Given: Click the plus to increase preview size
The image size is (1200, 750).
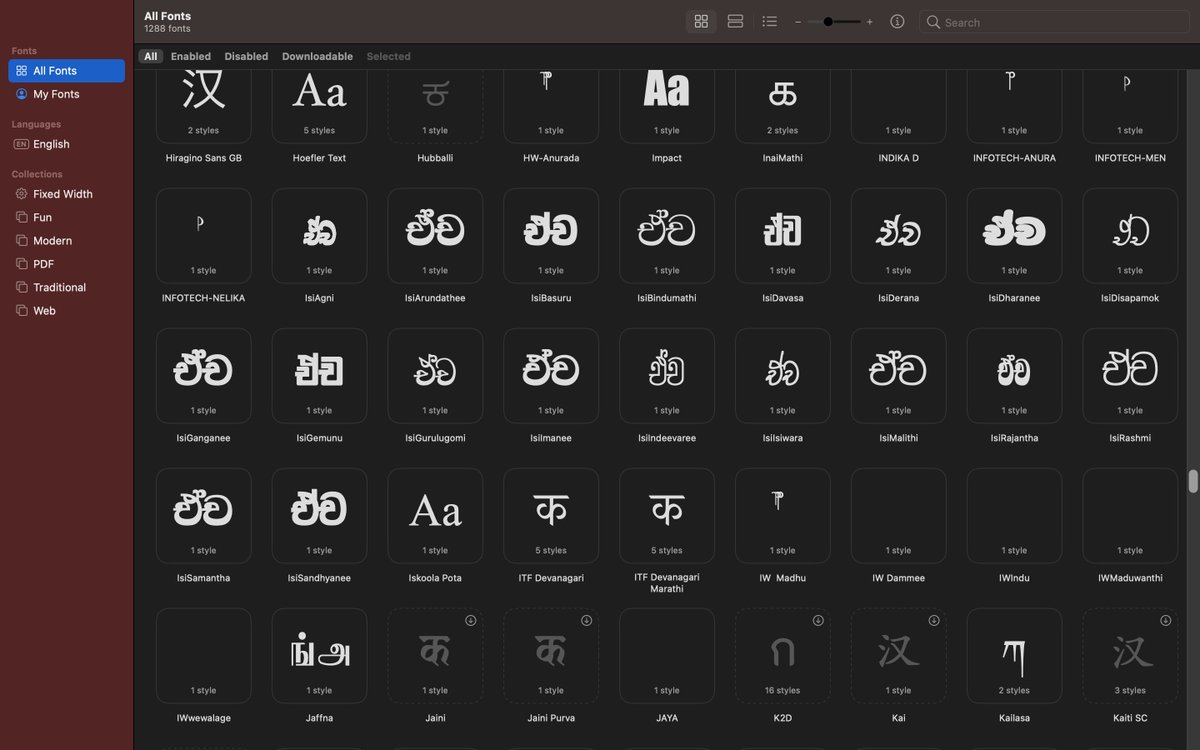Looking at the screenshot, I should [x=869, y=22].
